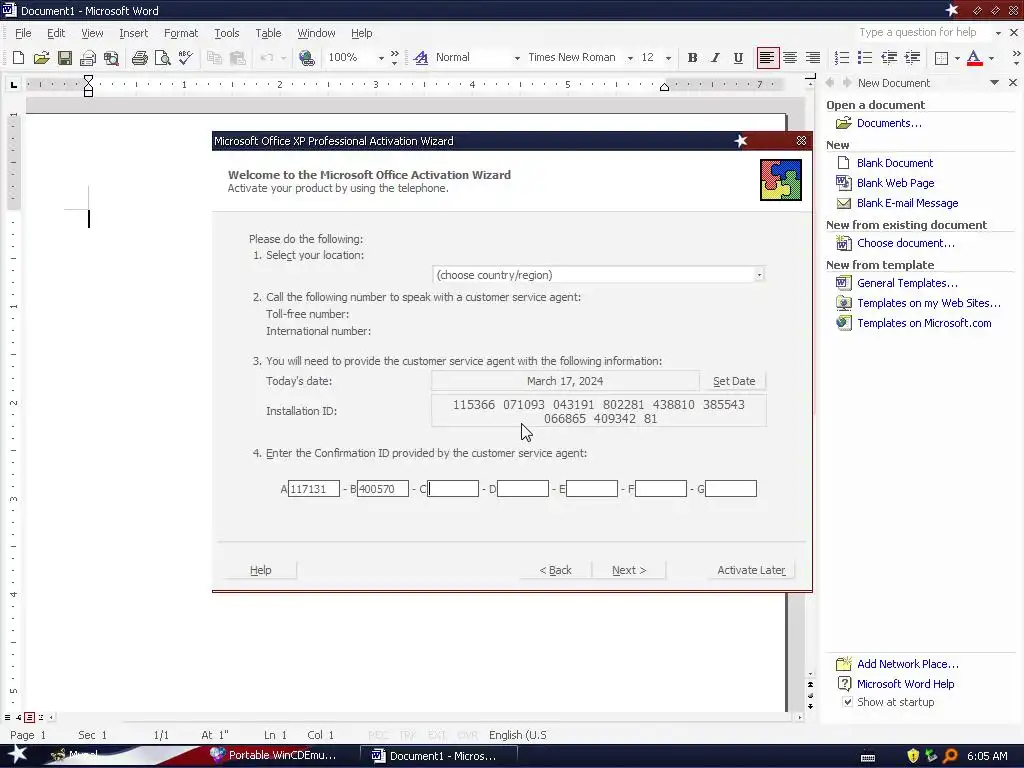
Task: Click the Activate Later button
Action: click(x=751, y=570)
